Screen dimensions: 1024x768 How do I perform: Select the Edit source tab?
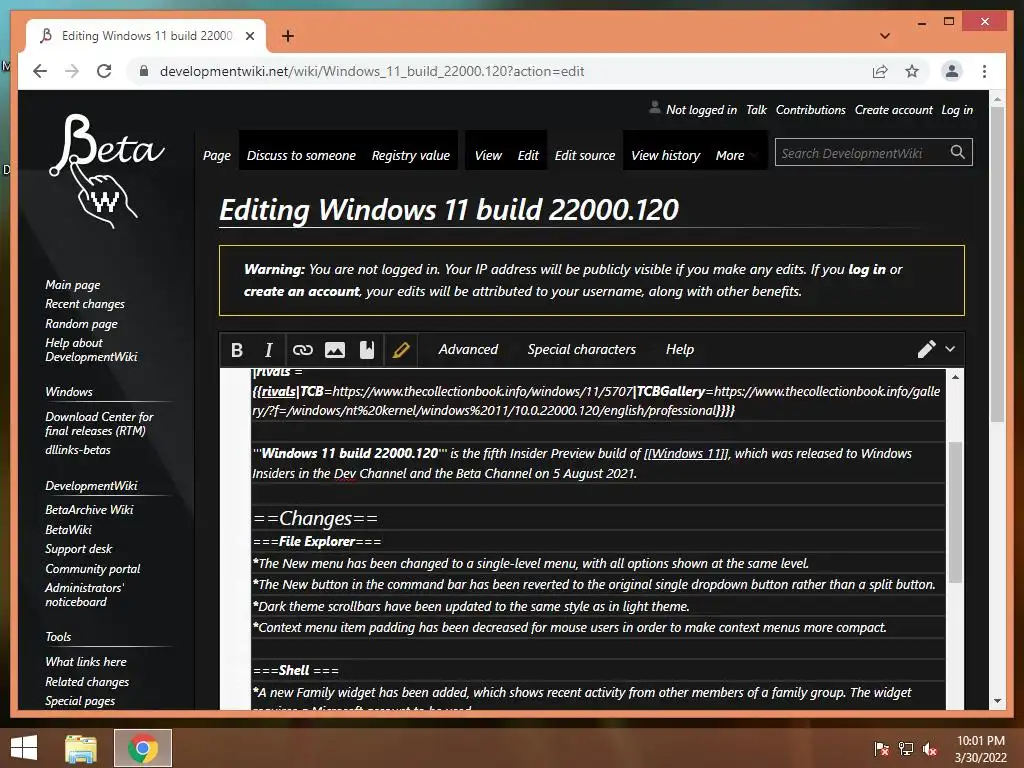pyautogui.click(x=584, y=155)
